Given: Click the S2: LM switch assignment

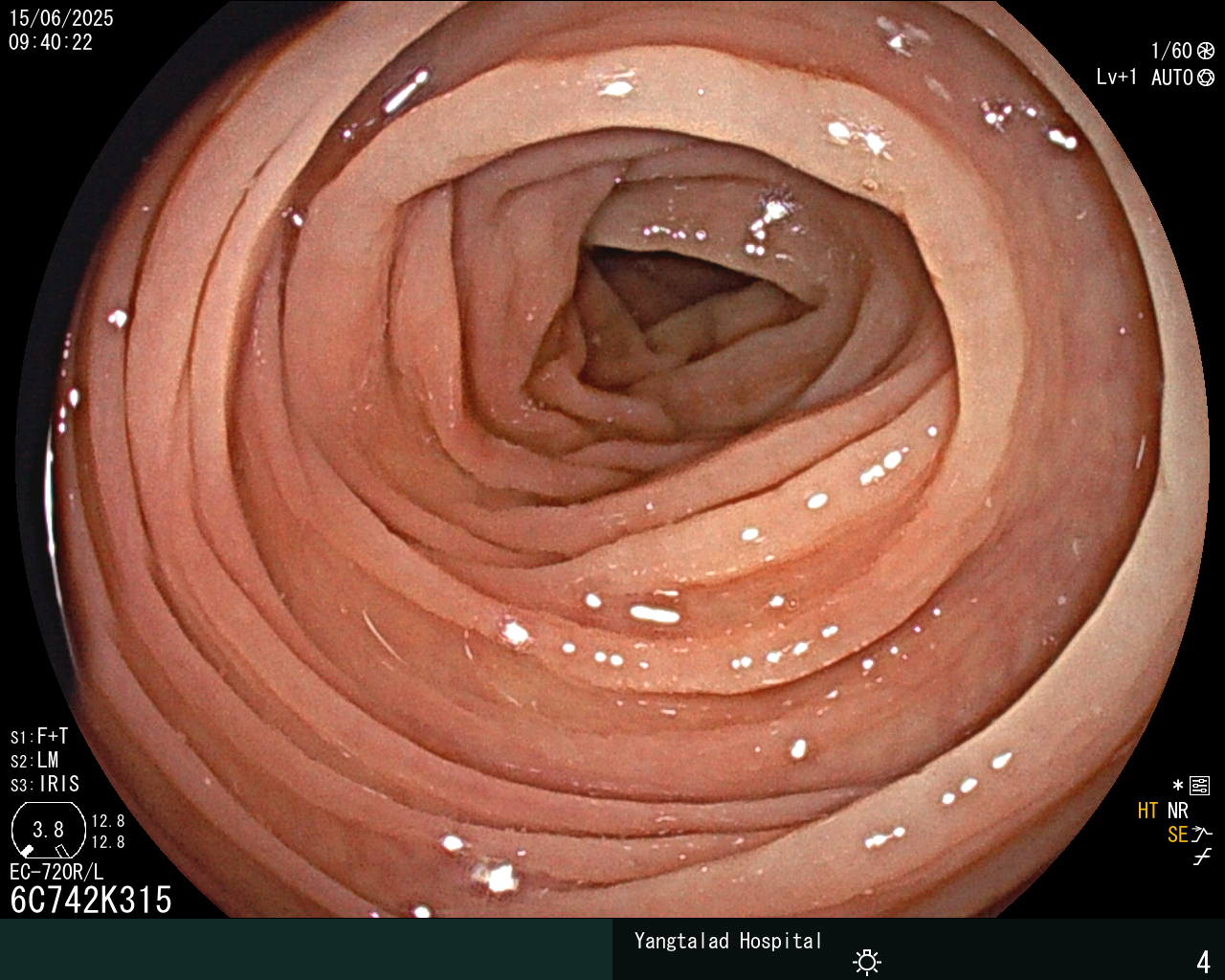Looking at the screenshot, I should [x=34, y=760].
